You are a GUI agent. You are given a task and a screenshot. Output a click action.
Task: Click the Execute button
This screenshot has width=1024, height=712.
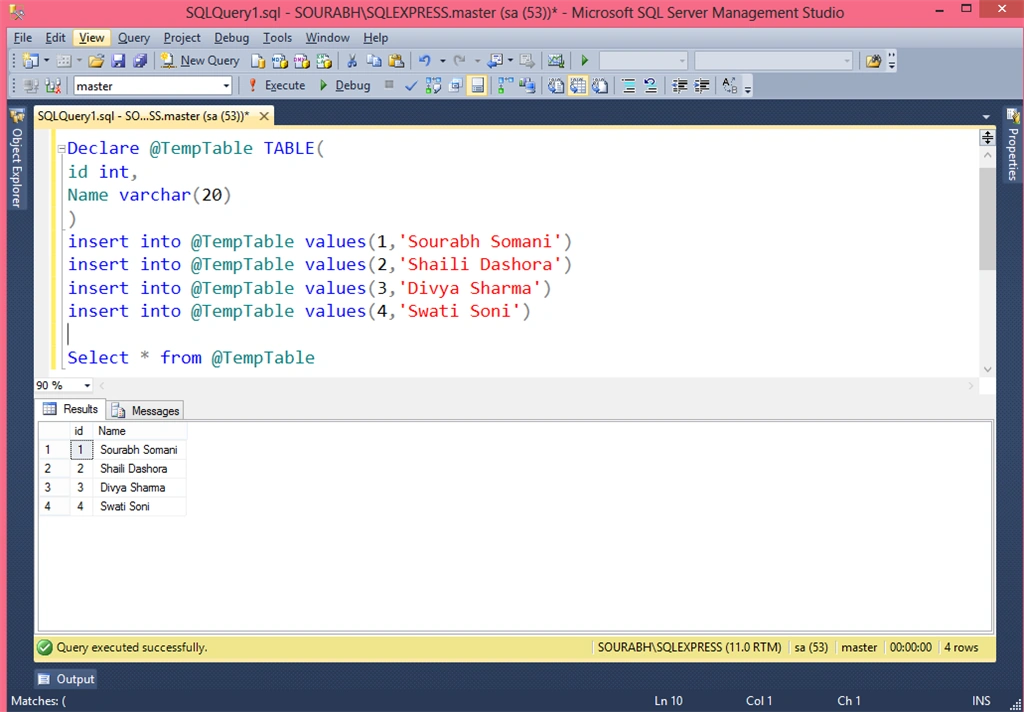point(277,86)
